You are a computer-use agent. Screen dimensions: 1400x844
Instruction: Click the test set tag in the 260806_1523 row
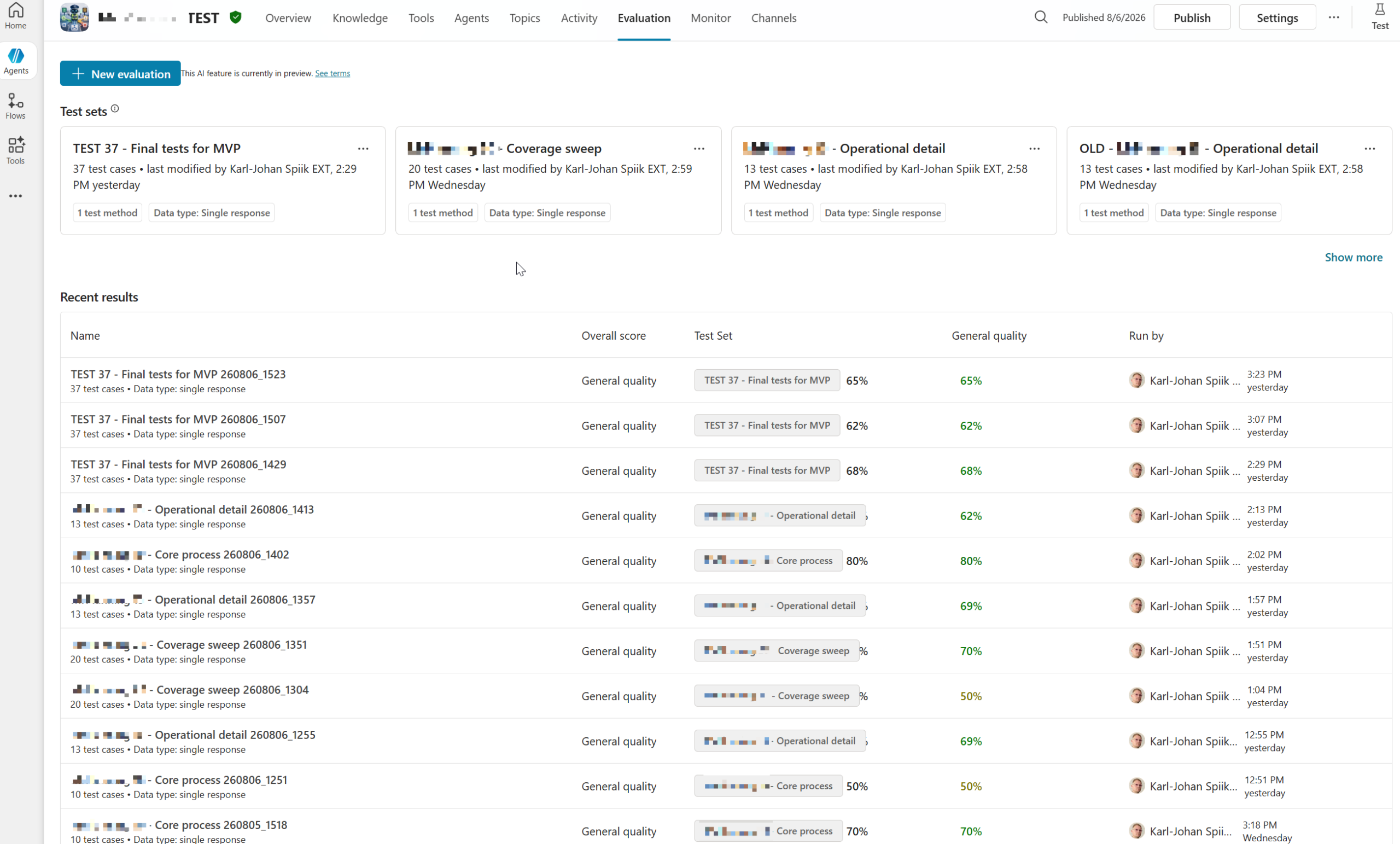pos(767,380)
